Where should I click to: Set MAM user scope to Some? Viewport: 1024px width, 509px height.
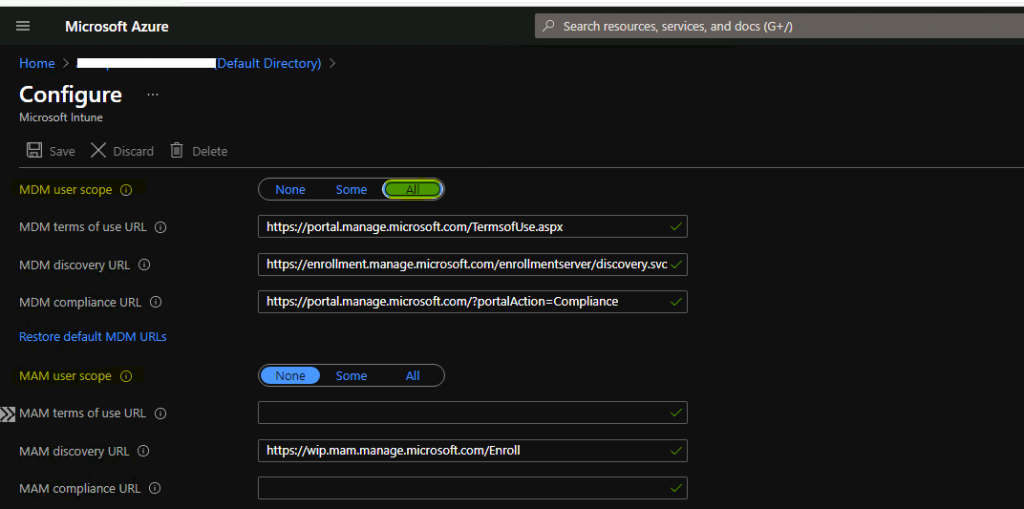click(x=351, y=376)
